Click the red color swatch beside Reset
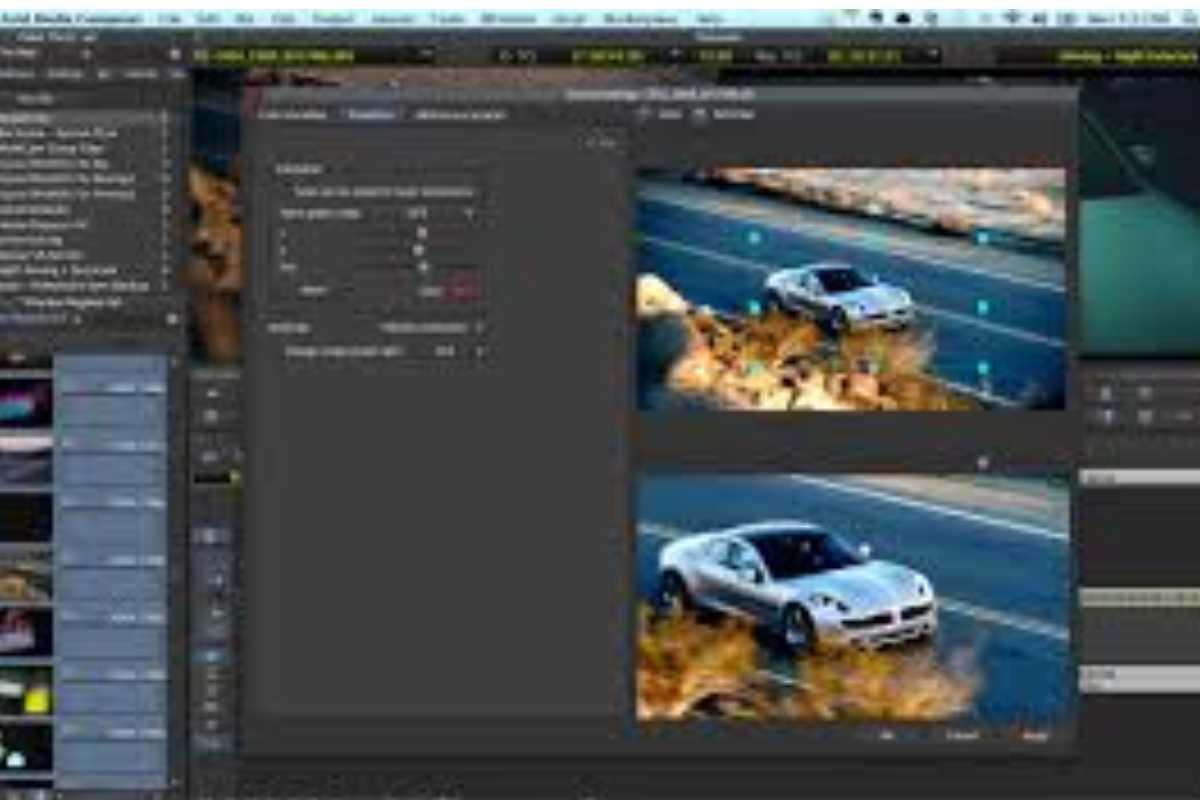The height and width of the screenshot is (800, 1200). [464, 291]
